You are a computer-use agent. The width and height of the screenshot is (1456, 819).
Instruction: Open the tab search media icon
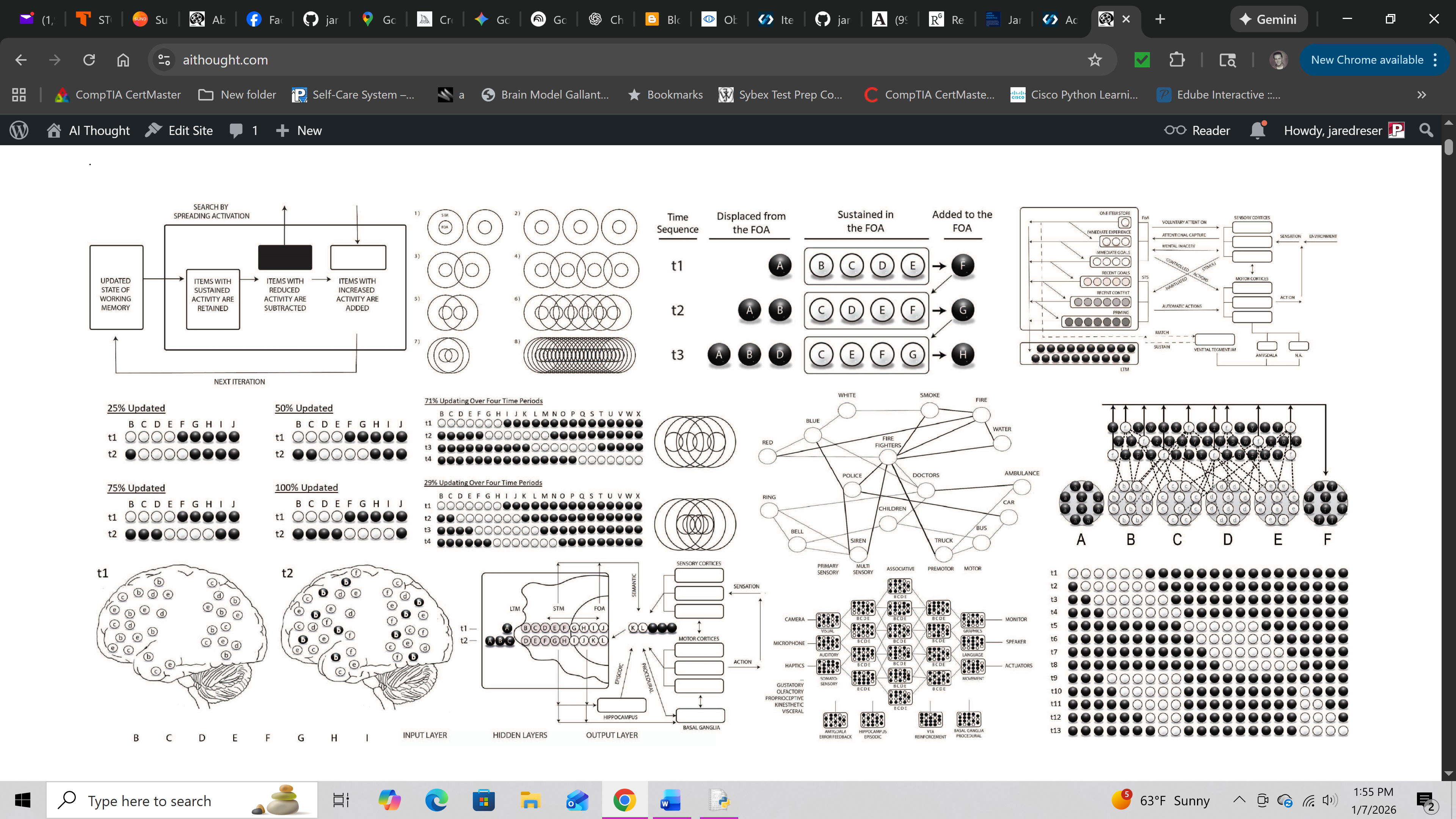point(1228,60)
